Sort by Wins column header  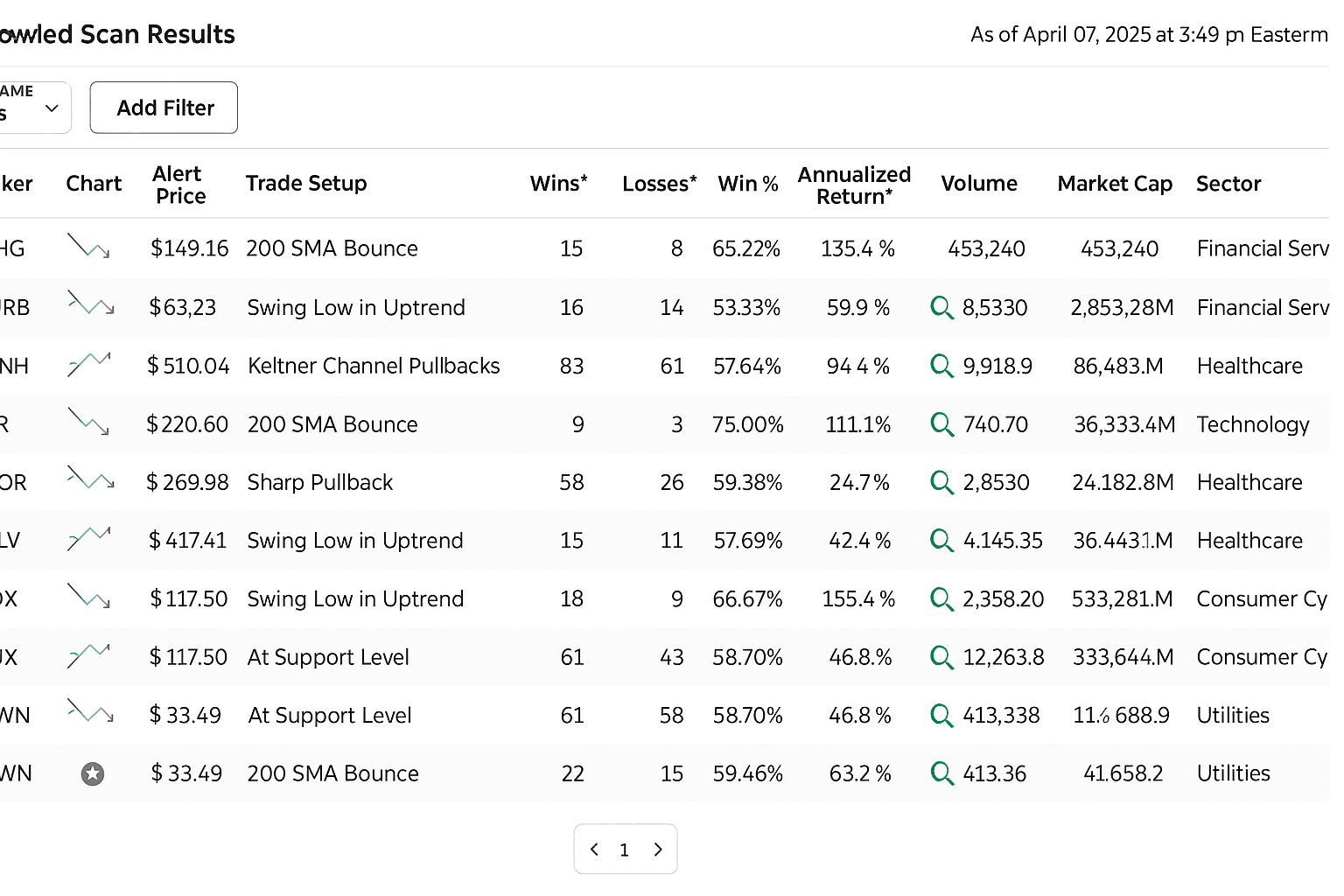tap(558, 184)
